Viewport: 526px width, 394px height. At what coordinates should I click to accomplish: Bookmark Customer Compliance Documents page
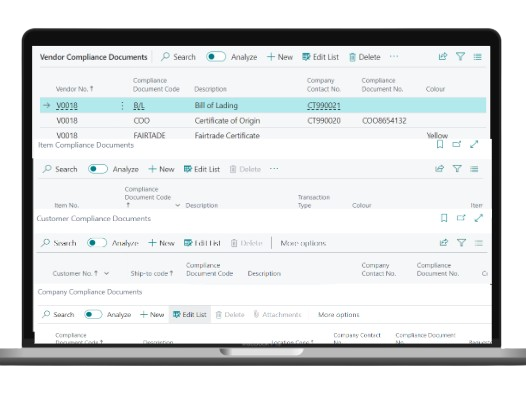tap(444, 218)
